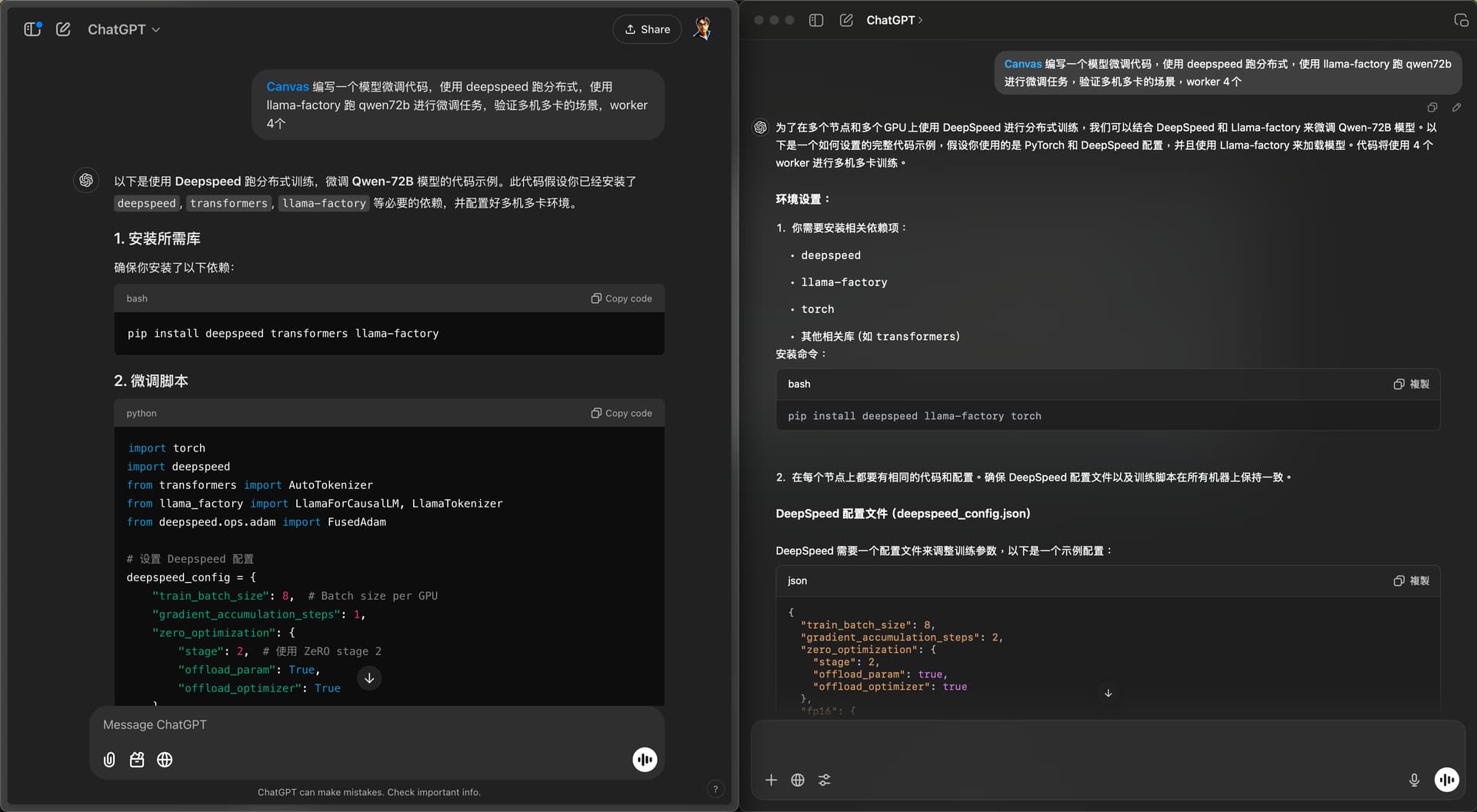The height and width of the screenshot is (812, 1477).
Task: Open the tools icon beside the paperclip
Action: (x=137, y=760)
